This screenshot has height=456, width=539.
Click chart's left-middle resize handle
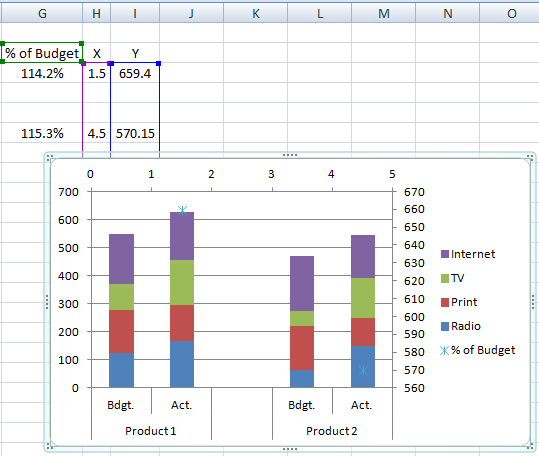coord(47,302)
